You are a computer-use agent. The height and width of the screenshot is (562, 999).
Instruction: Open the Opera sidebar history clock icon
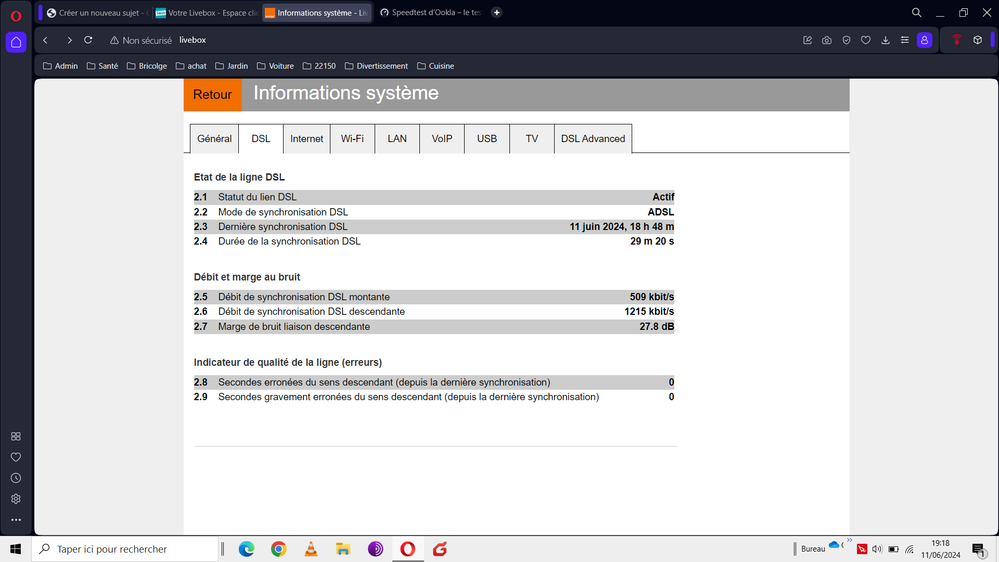(x=16, y=478)
